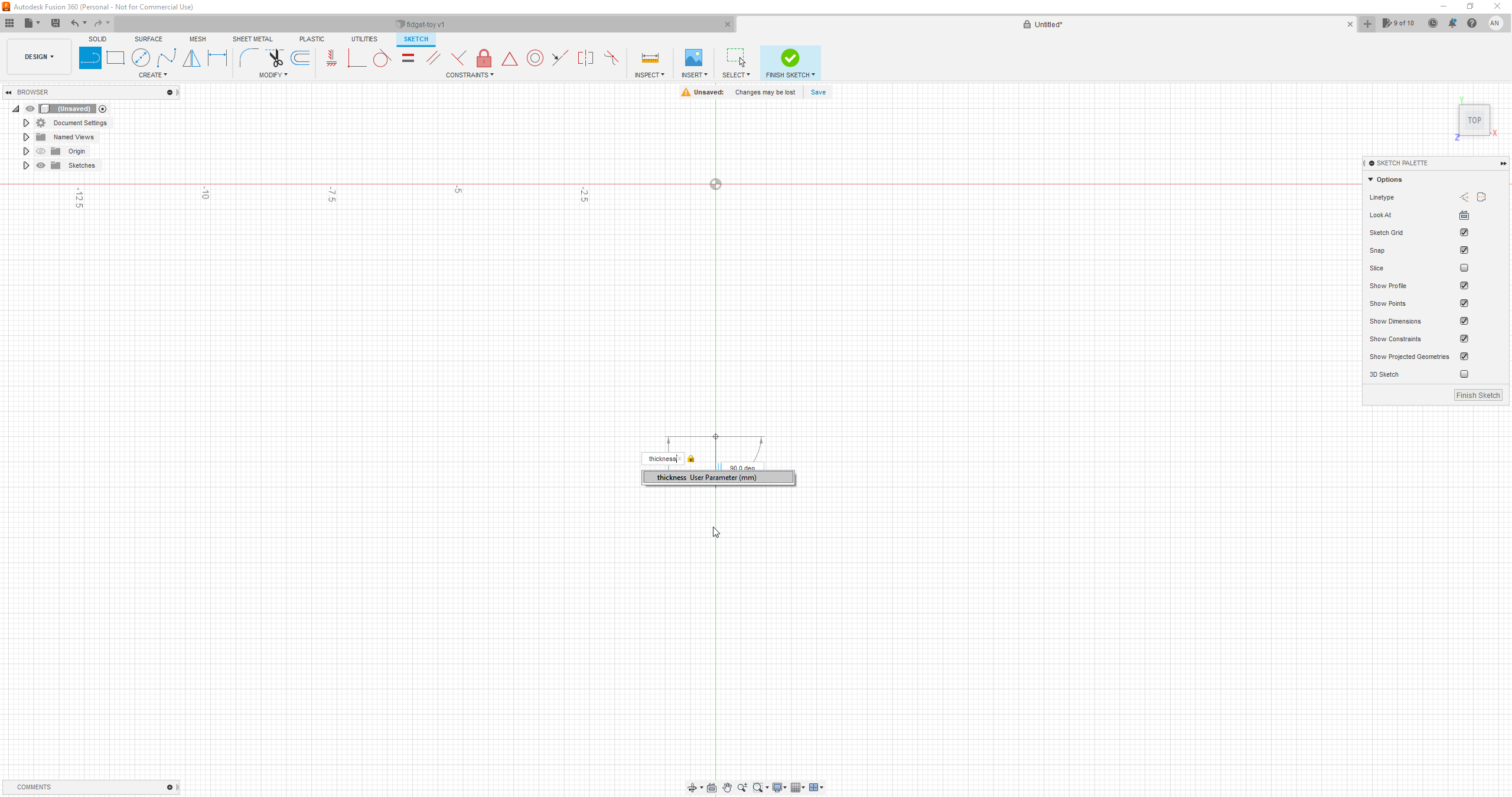Disable Show Points option
1512x797 pixels.
click(1464, 303)
